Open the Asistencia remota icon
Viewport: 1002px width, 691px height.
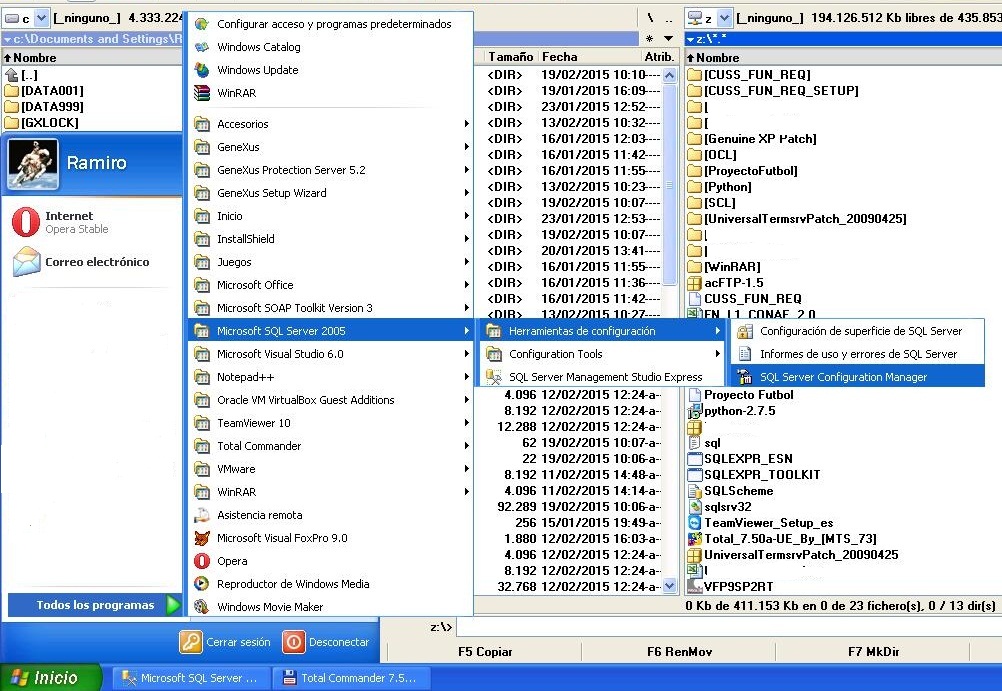(x=202, y=515)
